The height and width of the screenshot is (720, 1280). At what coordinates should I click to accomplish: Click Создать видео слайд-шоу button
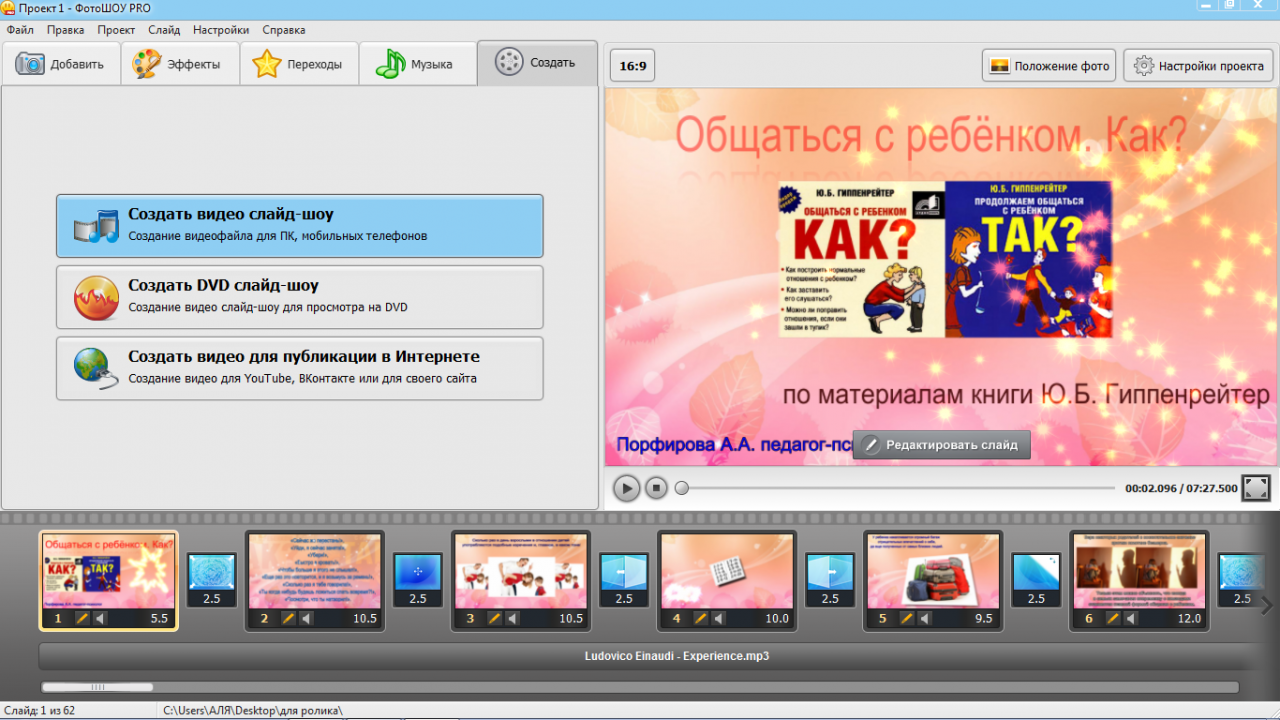tap(300, 226)
